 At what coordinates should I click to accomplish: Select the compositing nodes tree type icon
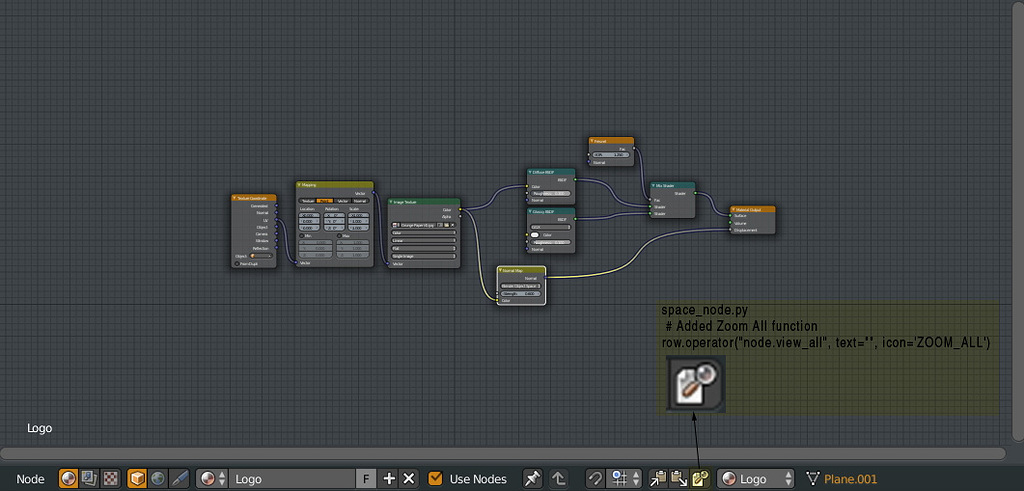tap(89, 479)
